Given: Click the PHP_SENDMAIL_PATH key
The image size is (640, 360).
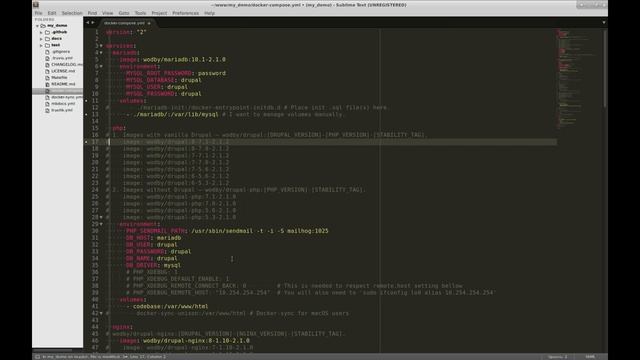Looking at the screenshot, I should 156,231.
